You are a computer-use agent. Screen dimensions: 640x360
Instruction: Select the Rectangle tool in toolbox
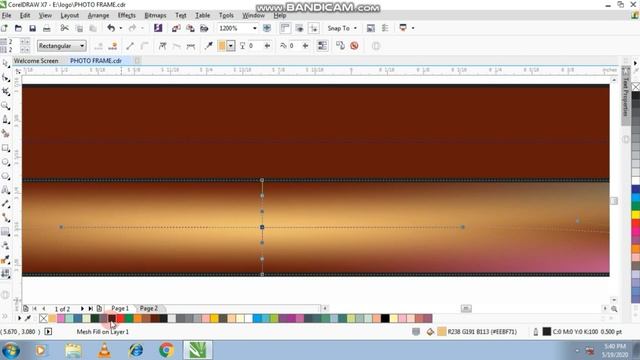tap(5, 148)
